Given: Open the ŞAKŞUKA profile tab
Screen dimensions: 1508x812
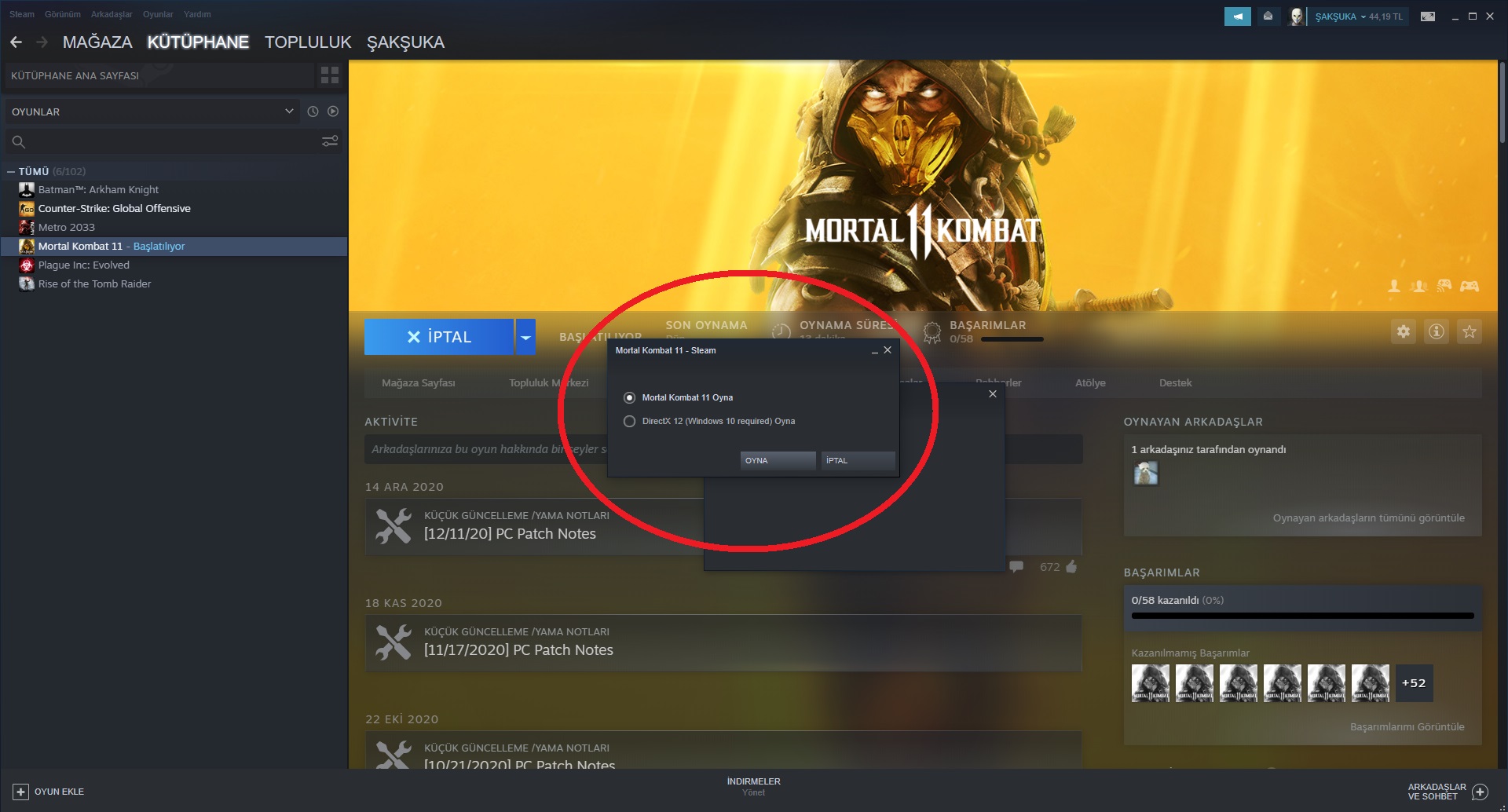Looking at the screenshot, I should [x=405, y=42].
